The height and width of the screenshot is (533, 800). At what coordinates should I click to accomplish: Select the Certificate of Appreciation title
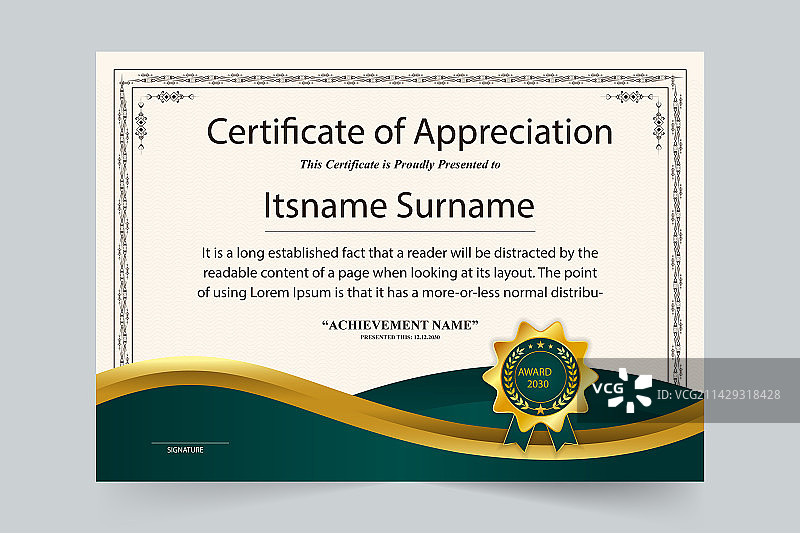408,132
